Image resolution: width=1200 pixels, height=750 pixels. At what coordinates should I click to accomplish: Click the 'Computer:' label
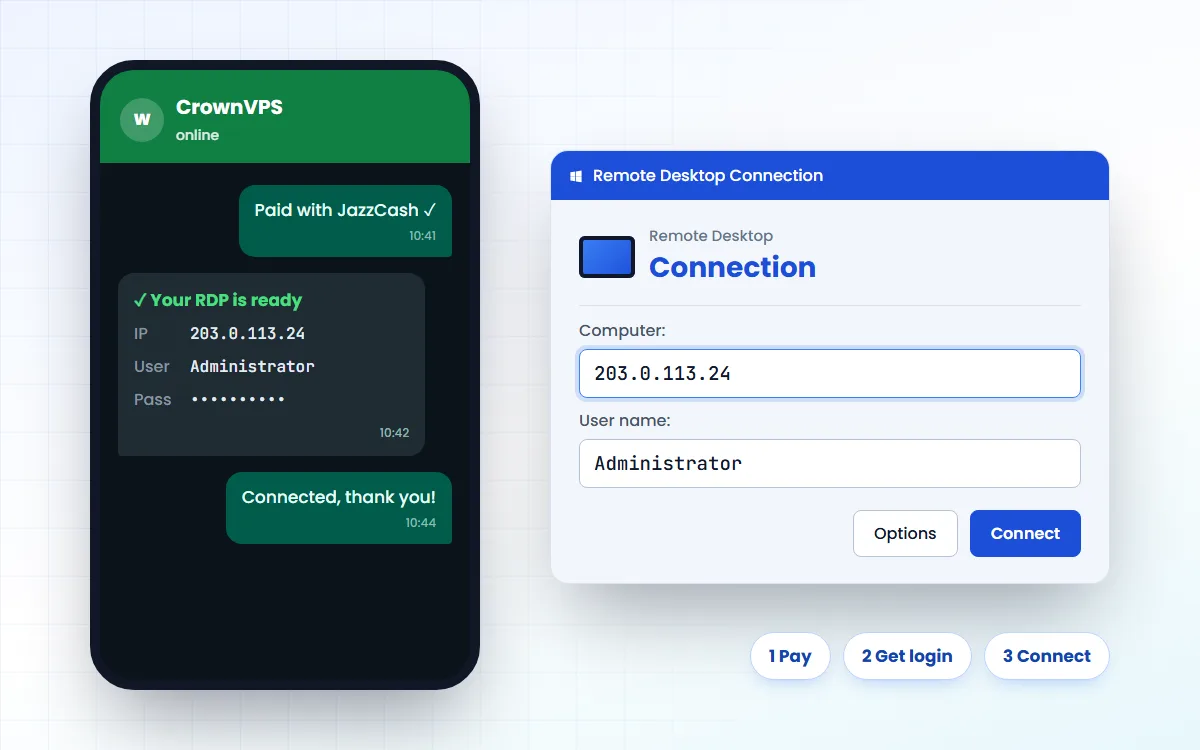(x=622, y=330)
